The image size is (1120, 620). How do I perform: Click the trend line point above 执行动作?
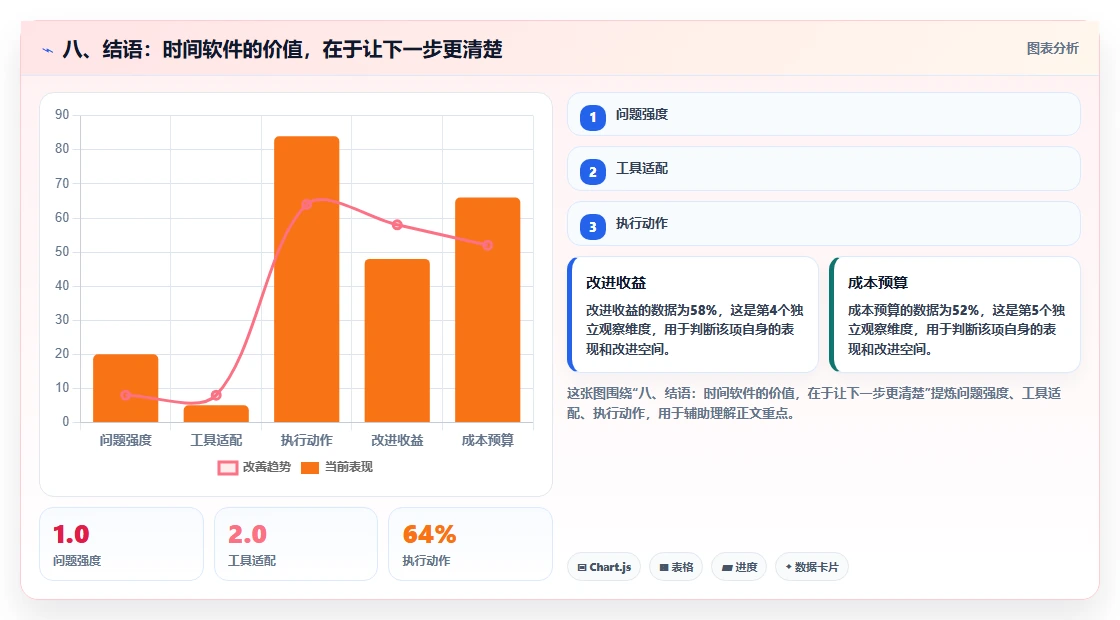(x=306, y=204)
